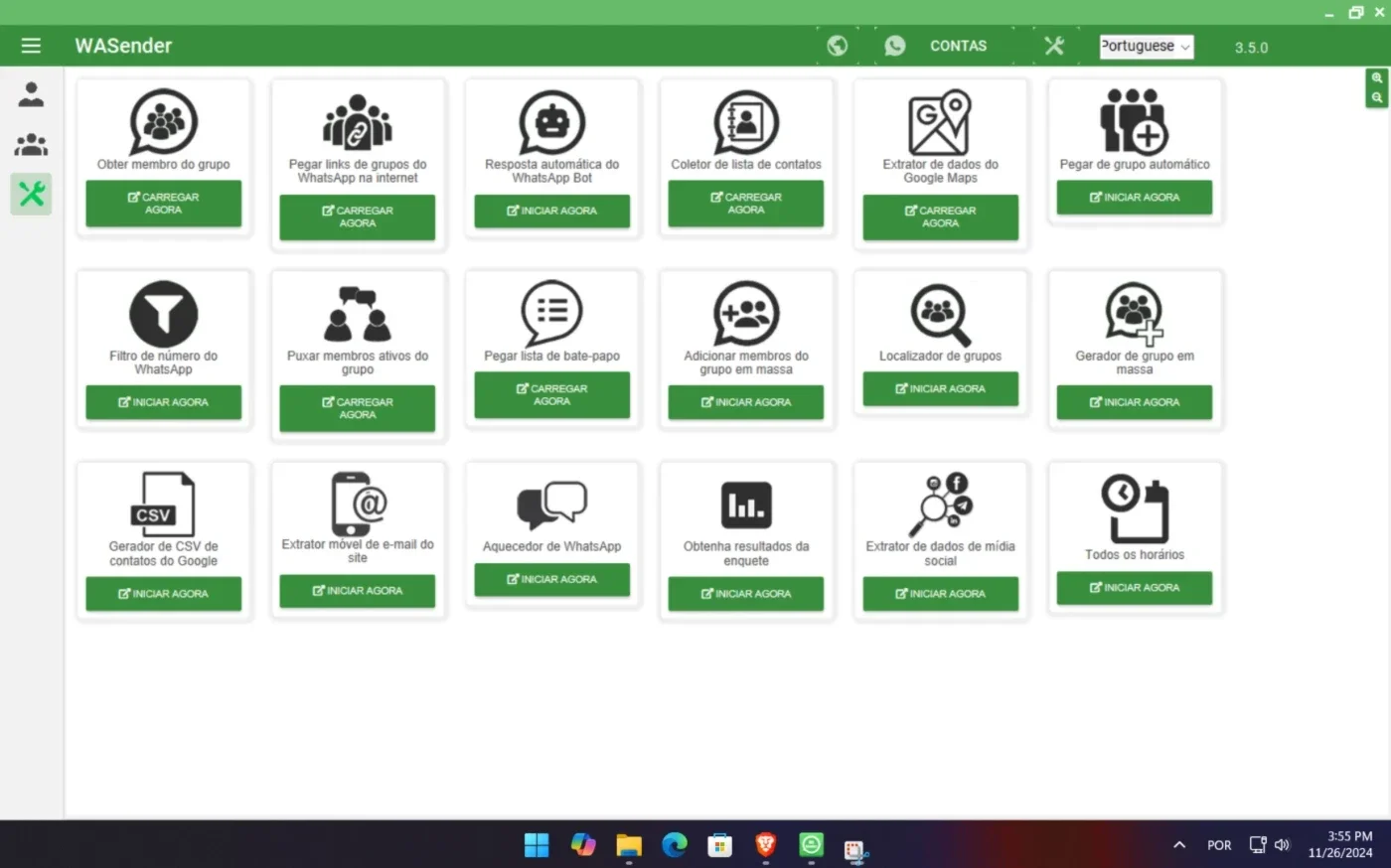The width and height of the screenshot is (1391, 868).
Task: Click the Todos os horários clock icon
Action: tap(1135, 506)
